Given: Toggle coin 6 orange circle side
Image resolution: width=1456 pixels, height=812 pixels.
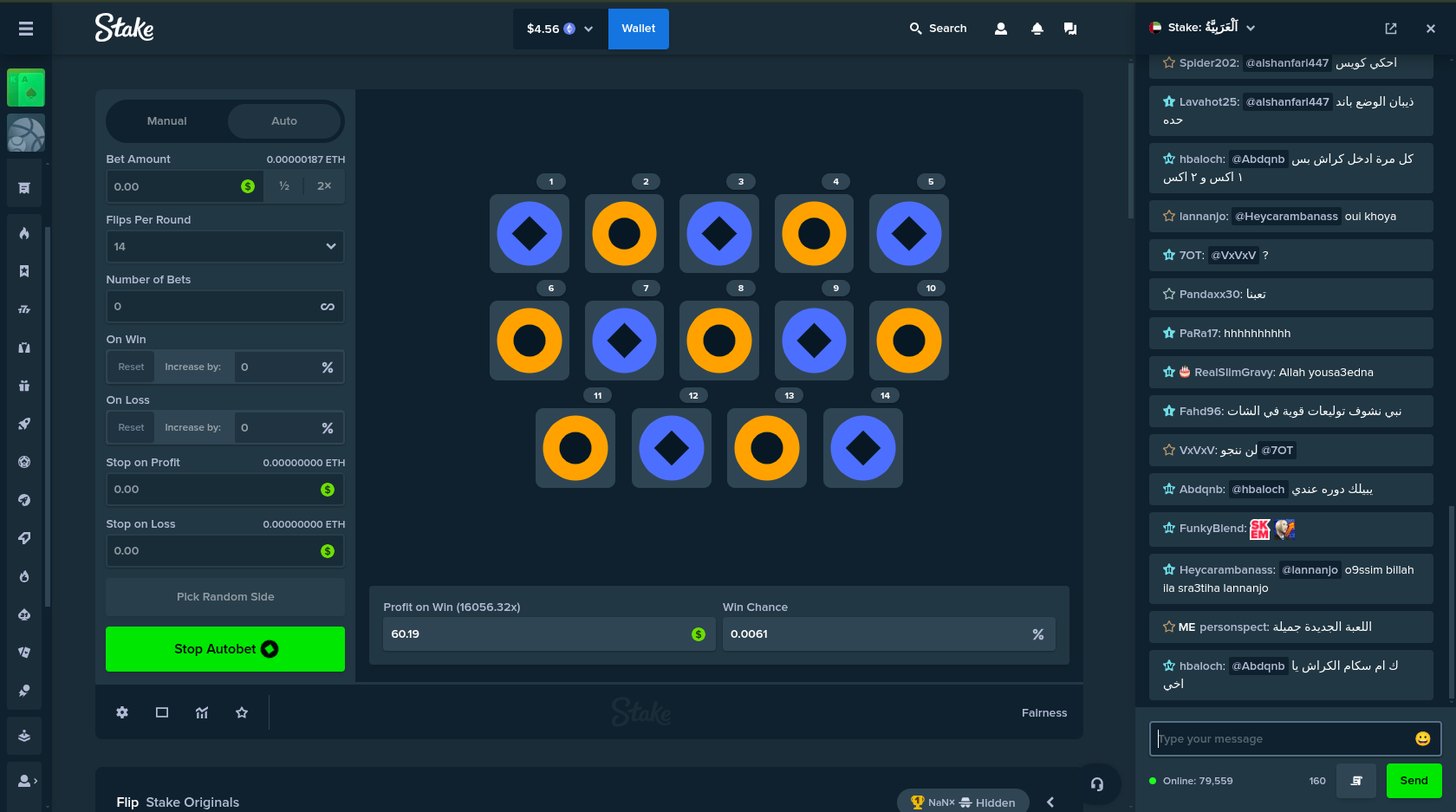Looking at the screenshot, I should pyautogui.click(x=529, y=341).
